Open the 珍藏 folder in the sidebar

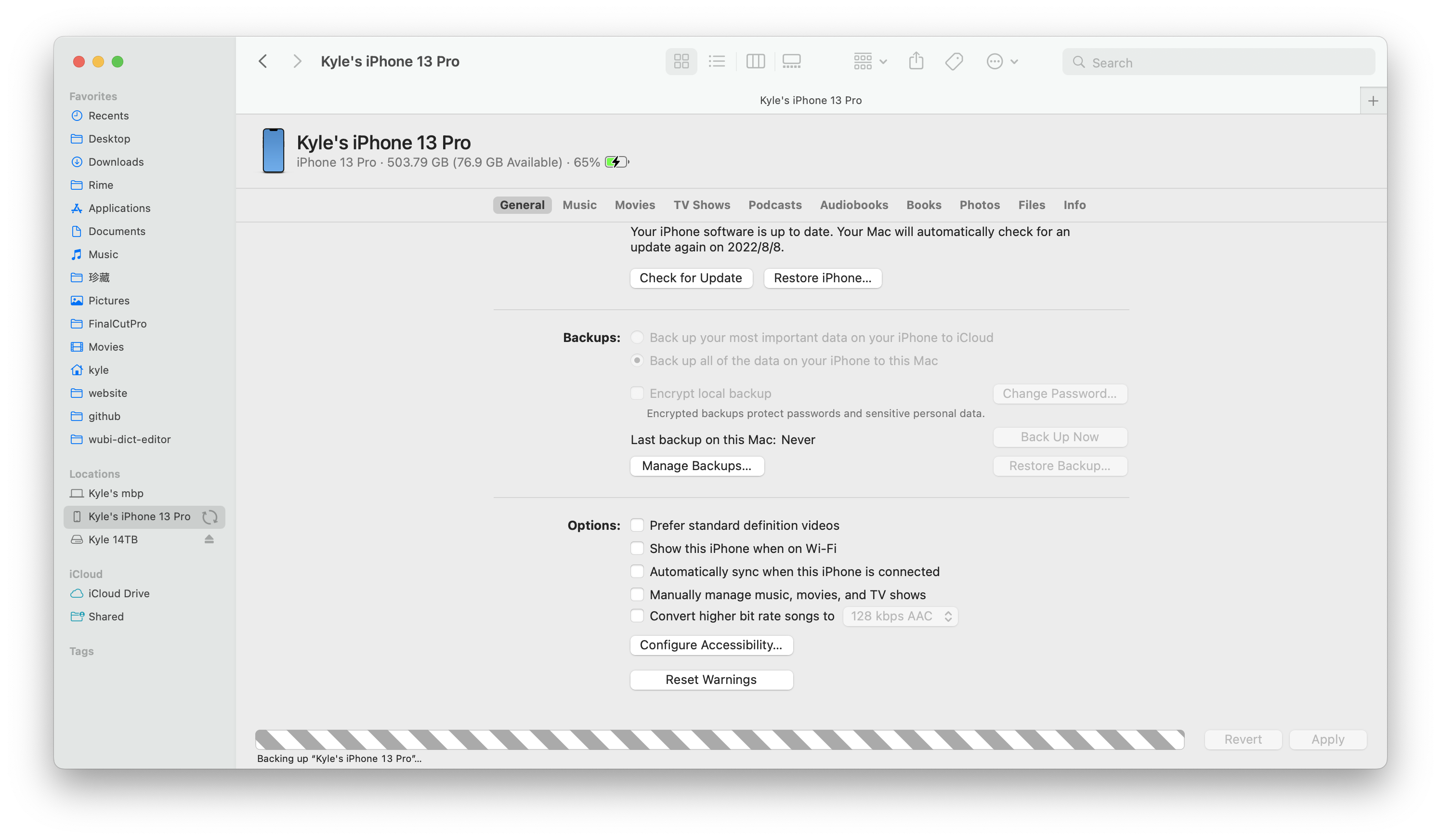144,277
